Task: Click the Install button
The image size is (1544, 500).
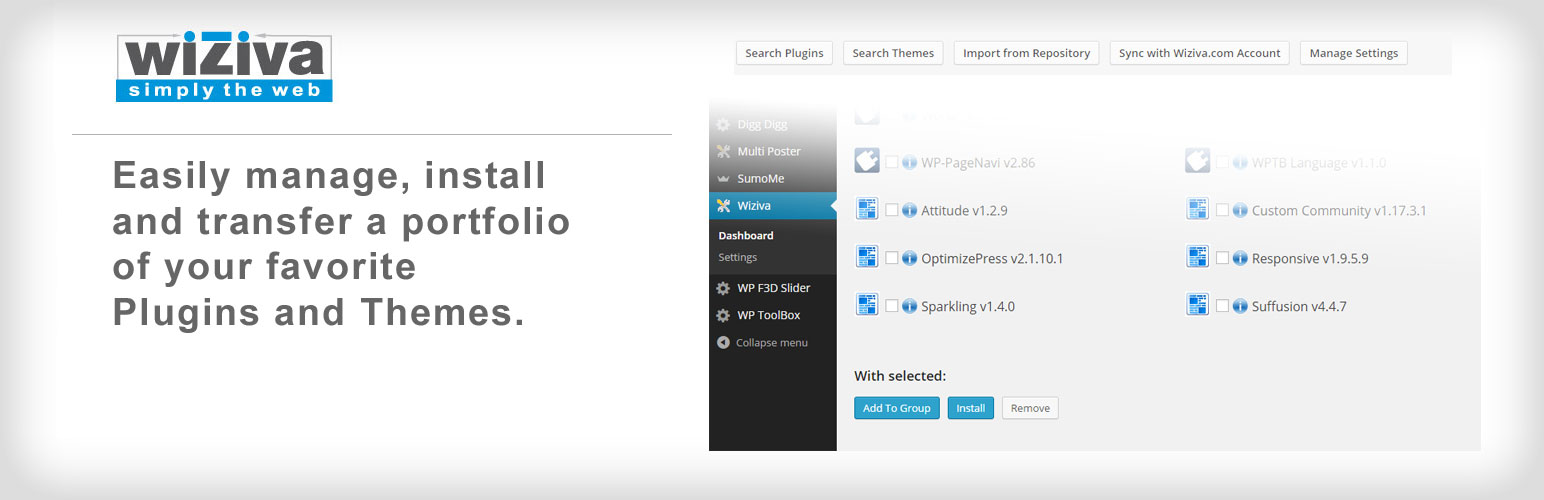Action: tap(970, 408)
